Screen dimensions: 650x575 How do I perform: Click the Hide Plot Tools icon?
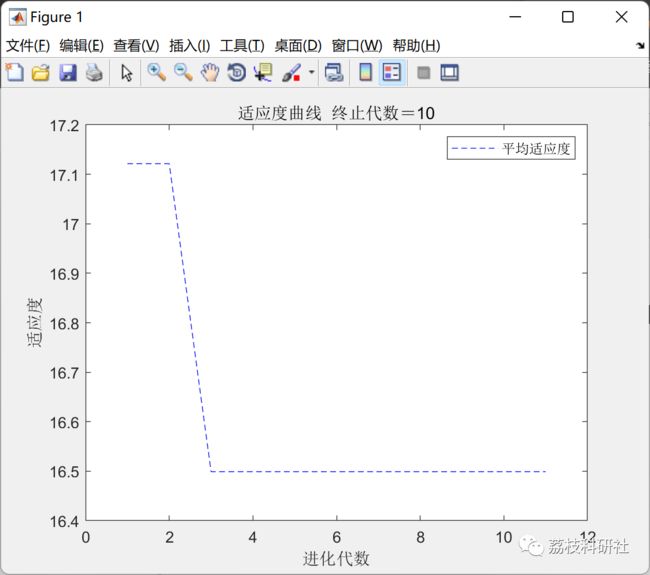[424, 73]
